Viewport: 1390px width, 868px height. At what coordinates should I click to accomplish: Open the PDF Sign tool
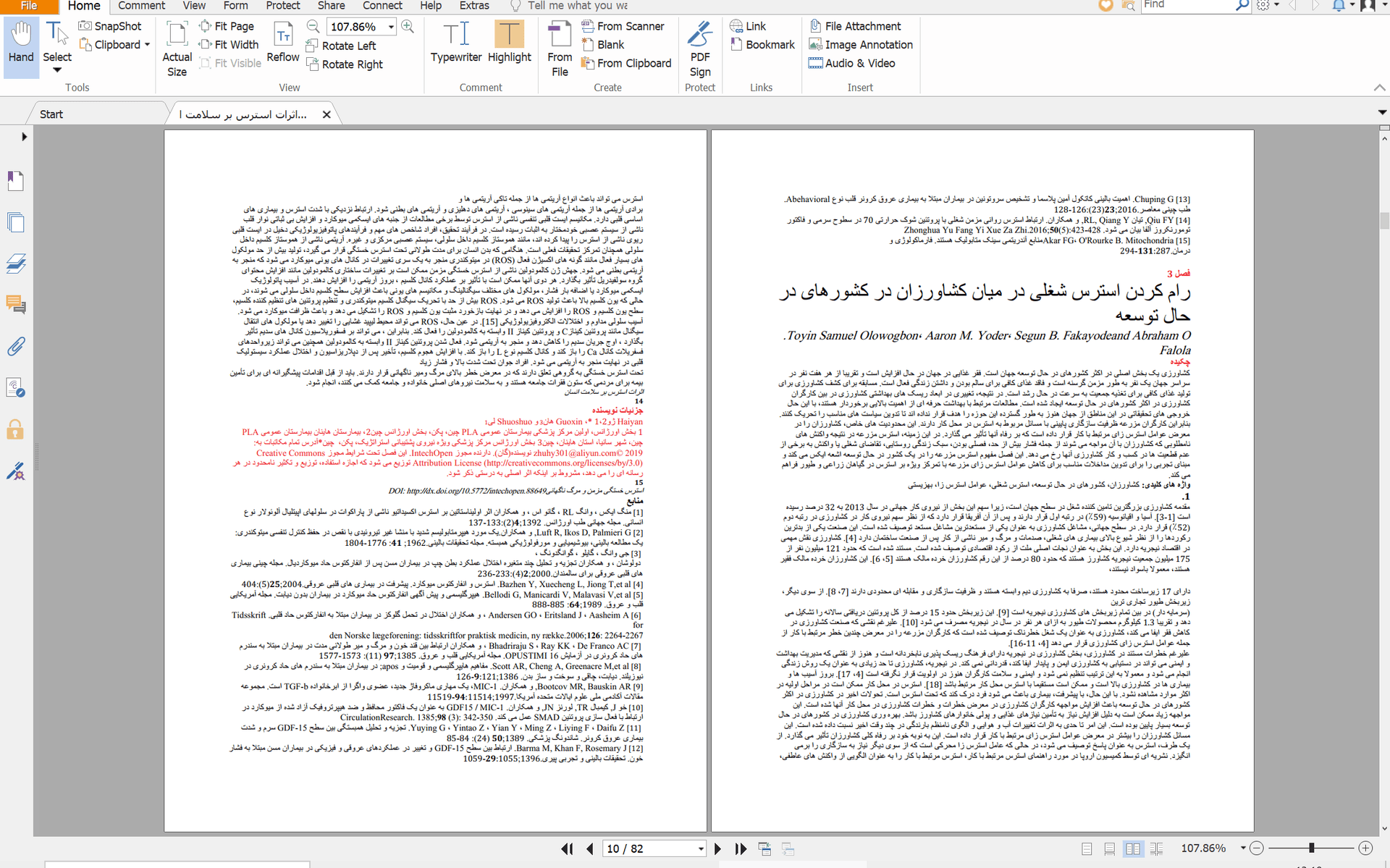pos(700,49)
